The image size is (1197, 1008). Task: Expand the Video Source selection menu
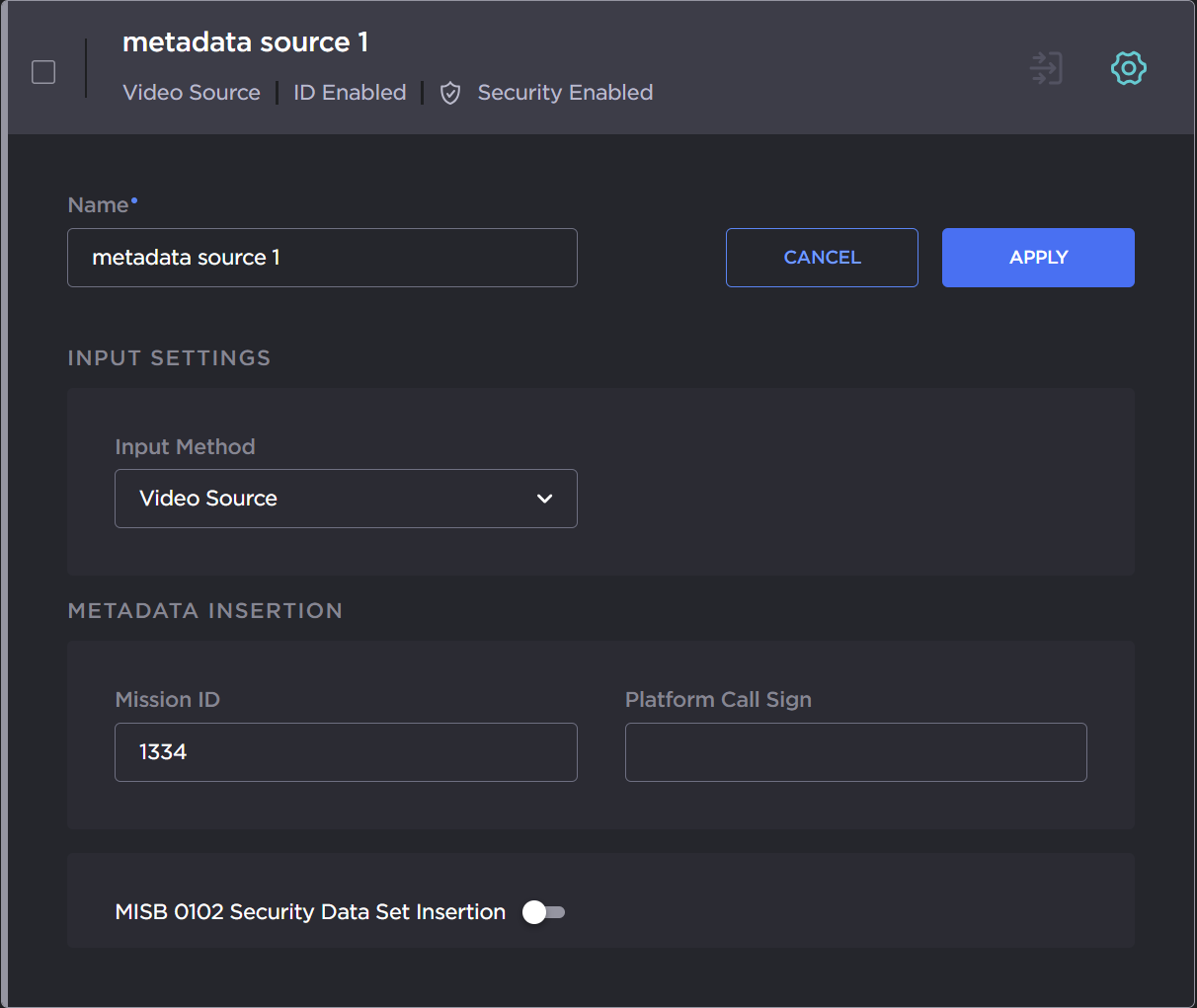(346, 499)
